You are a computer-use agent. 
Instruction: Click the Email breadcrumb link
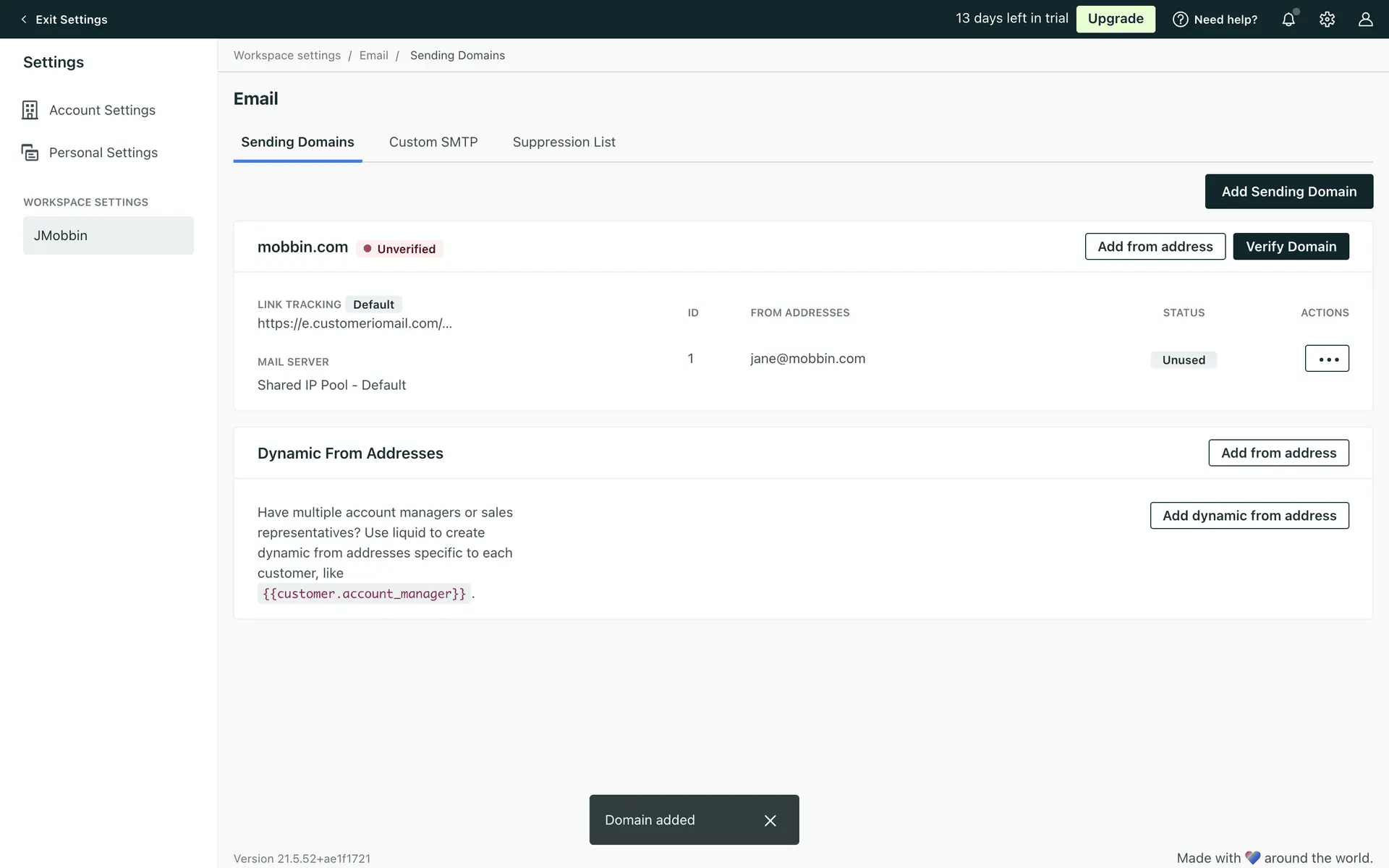[x=373, y=56]
